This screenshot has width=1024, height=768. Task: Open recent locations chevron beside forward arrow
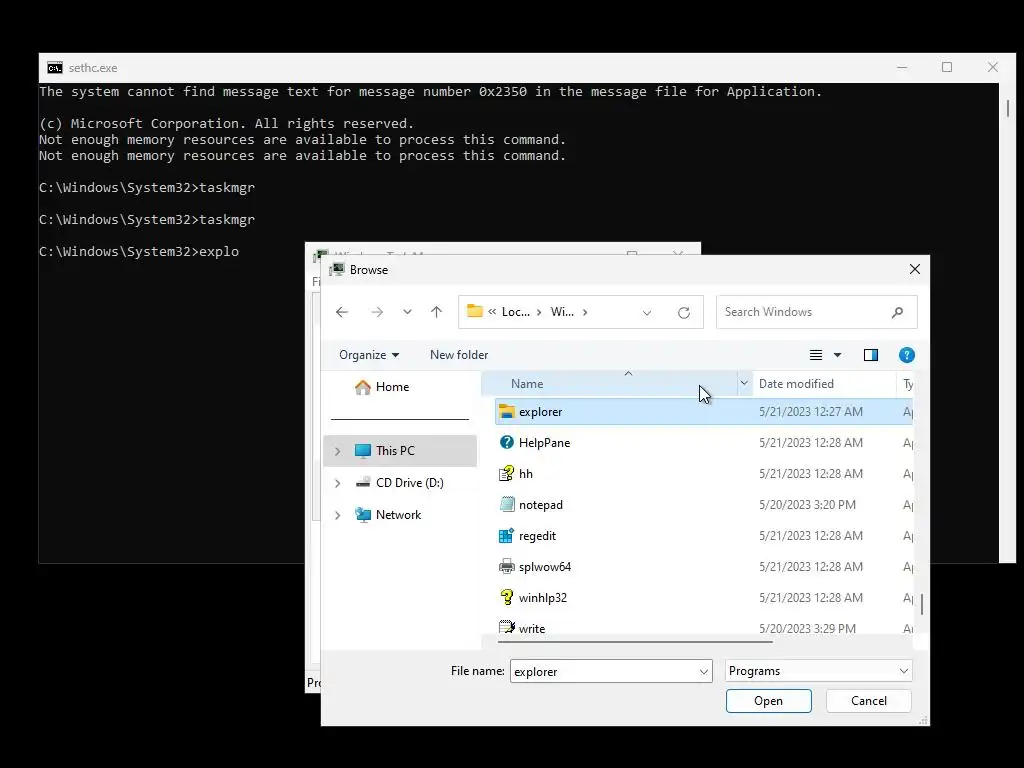pos(407,312)
